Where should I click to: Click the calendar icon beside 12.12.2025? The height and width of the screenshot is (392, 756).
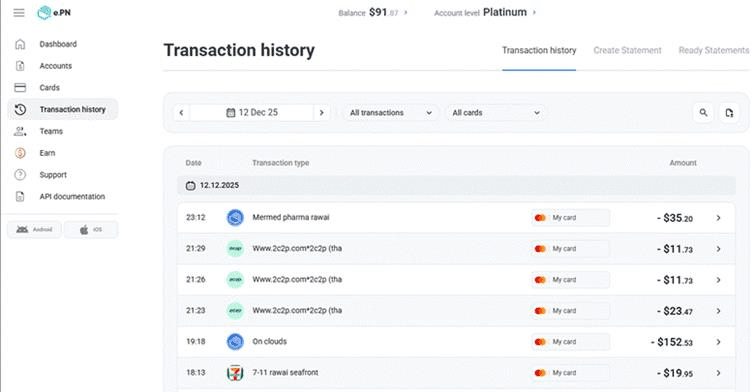pos(190,186)
